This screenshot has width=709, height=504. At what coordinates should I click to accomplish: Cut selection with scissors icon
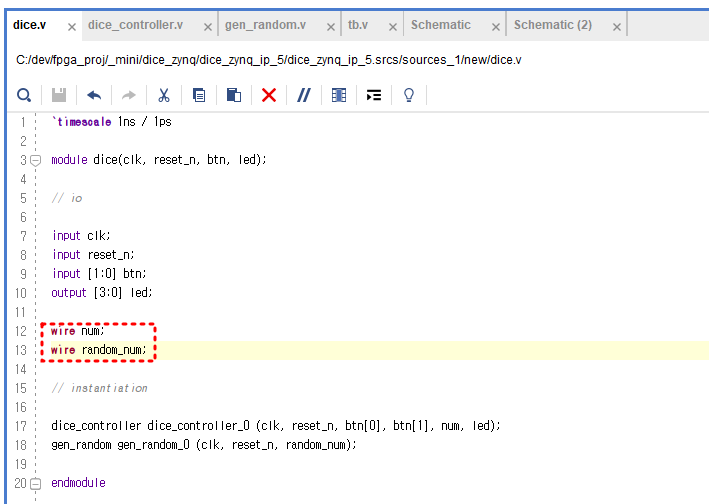coord(164,95)
